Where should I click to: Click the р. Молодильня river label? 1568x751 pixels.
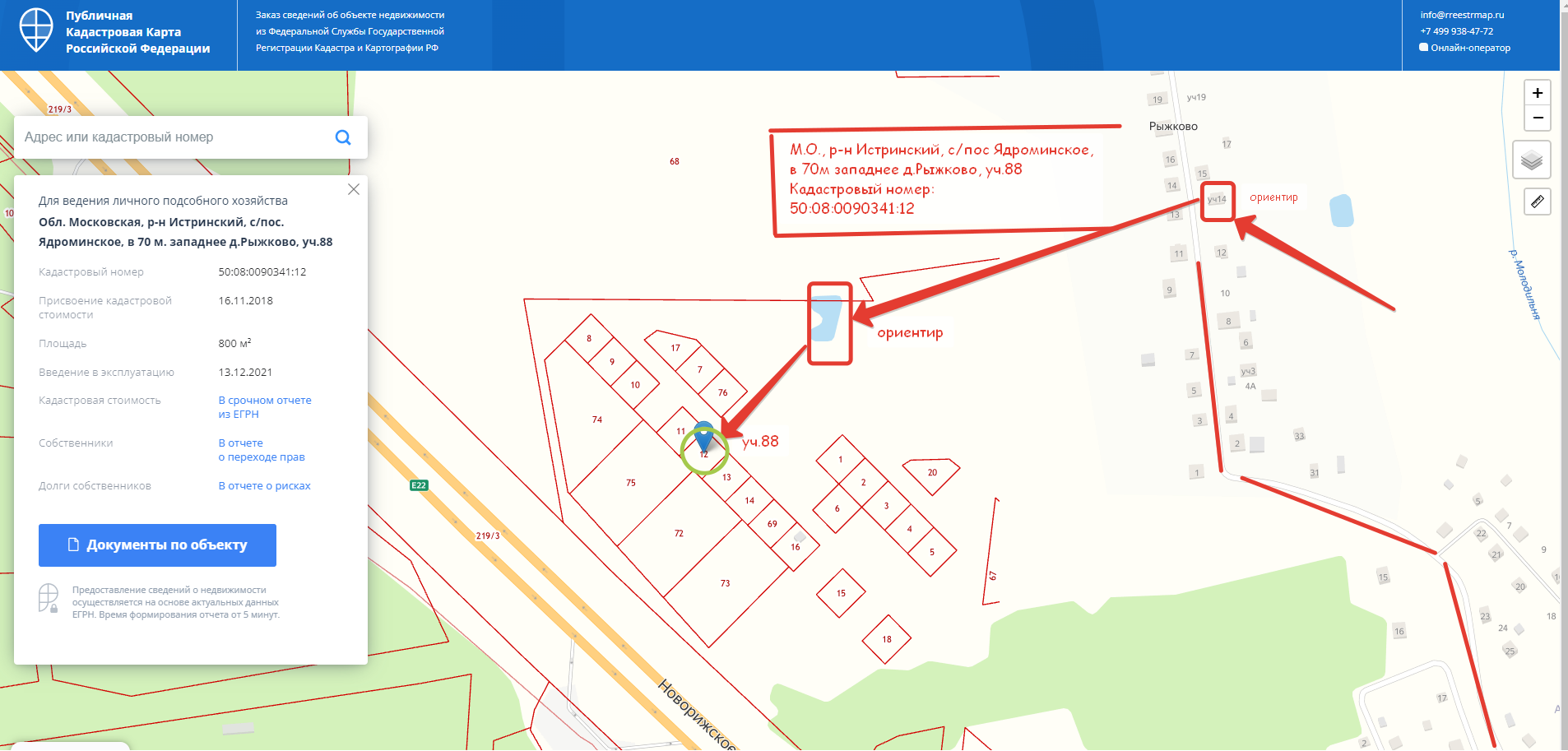pyautogui.click(x=1524, y=284)
